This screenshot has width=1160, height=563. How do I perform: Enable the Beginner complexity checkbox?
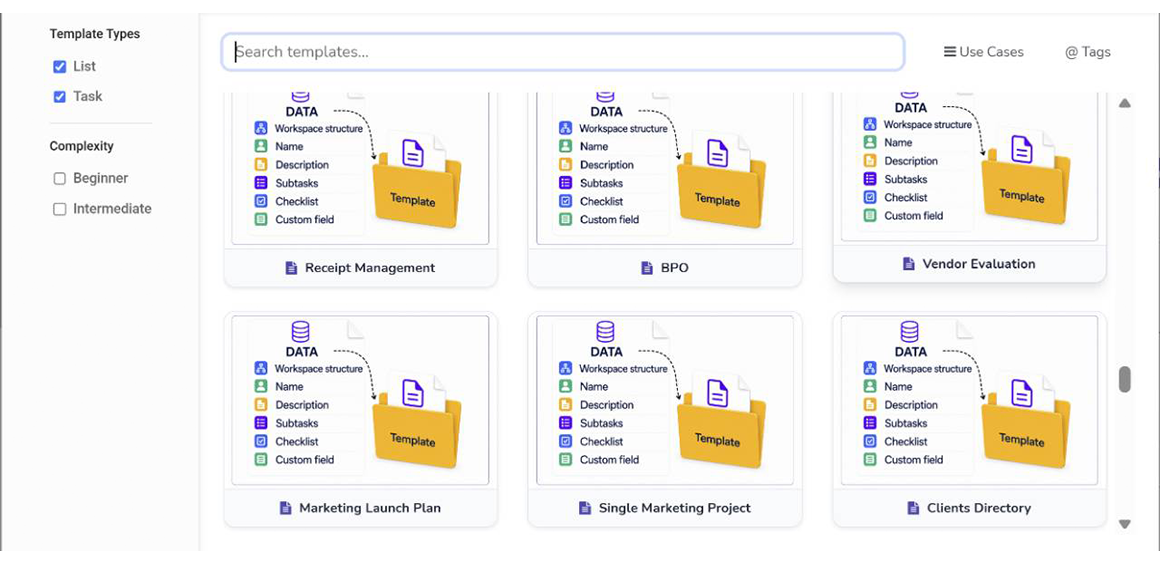click(x=60, y=178)
